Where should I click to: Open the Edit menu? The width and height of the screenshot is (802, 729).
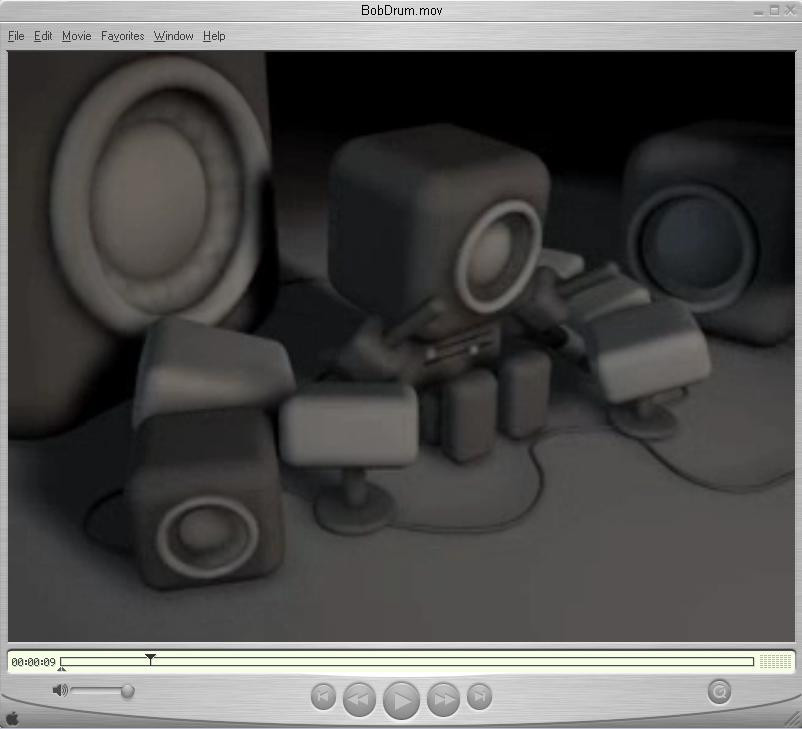coord(43,36)
